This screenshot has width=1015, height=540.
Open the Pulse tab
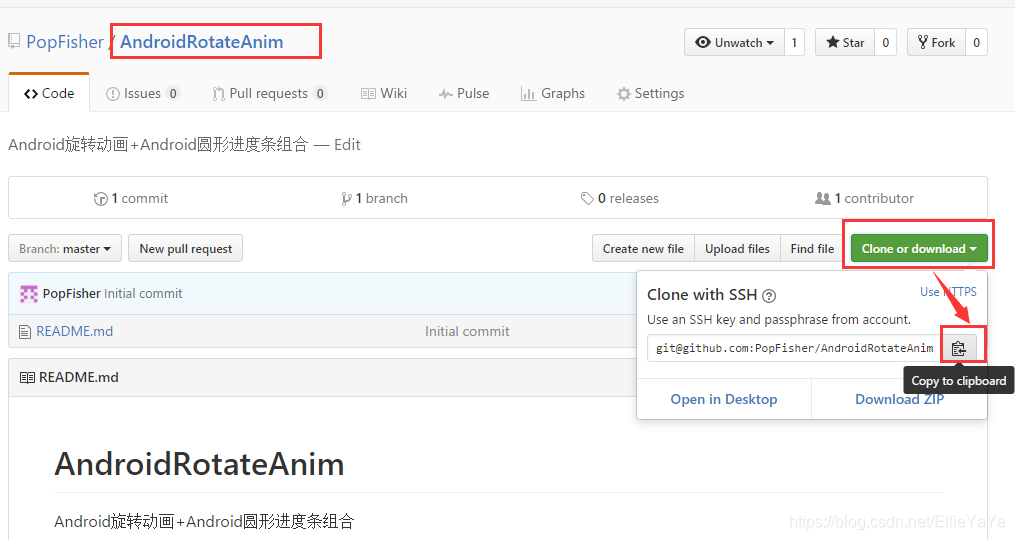pyautogui.click(x=463, y=93)
